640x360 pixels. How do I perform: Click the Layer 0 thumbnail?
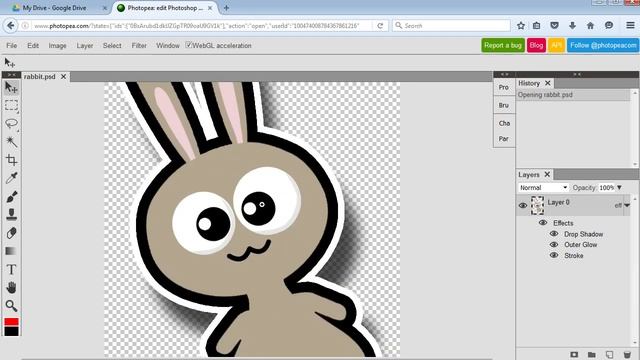[x=537, y=205]
